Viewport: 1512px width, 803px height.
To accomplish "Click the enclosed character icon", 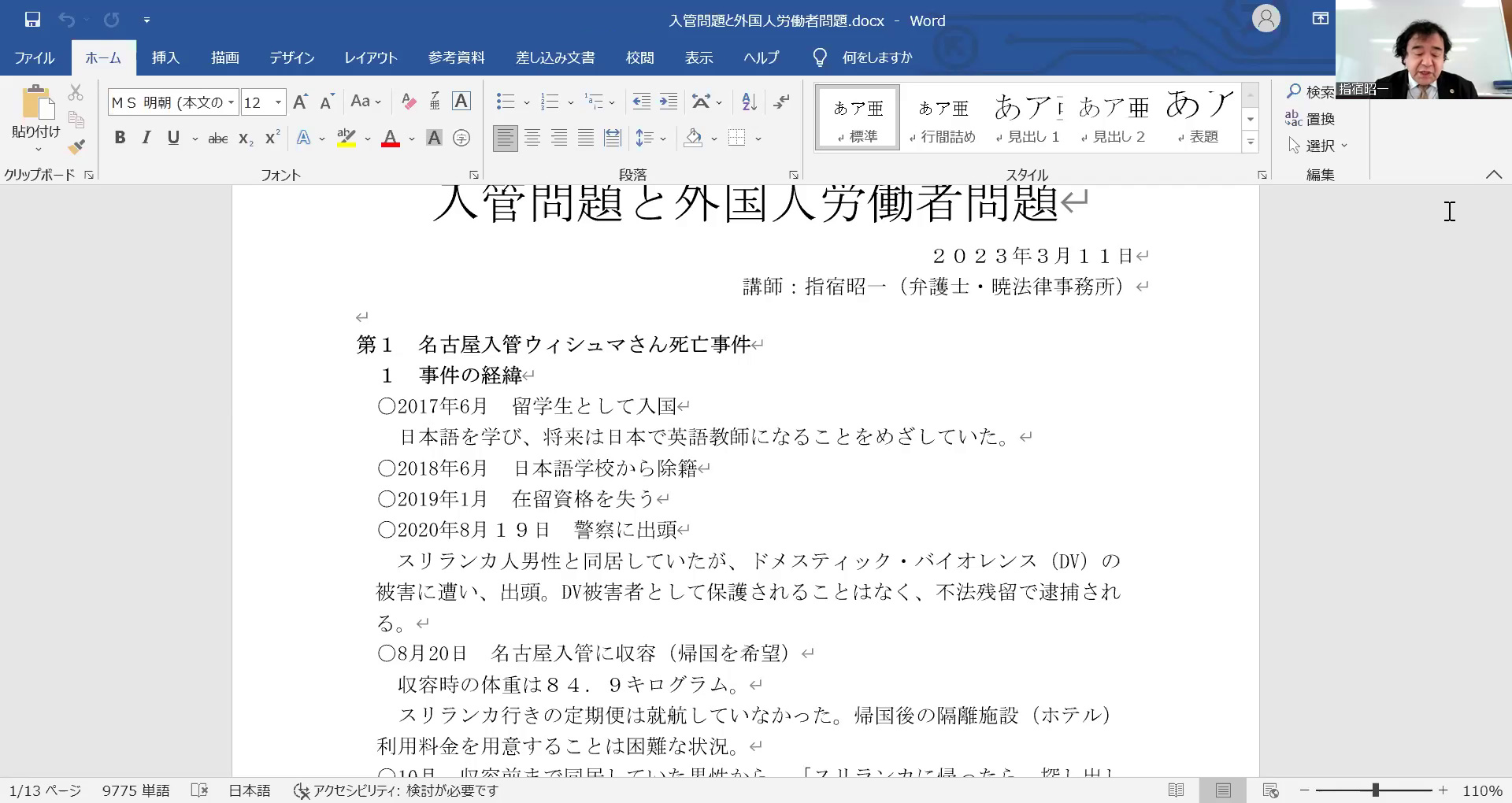I will [461, 139].
